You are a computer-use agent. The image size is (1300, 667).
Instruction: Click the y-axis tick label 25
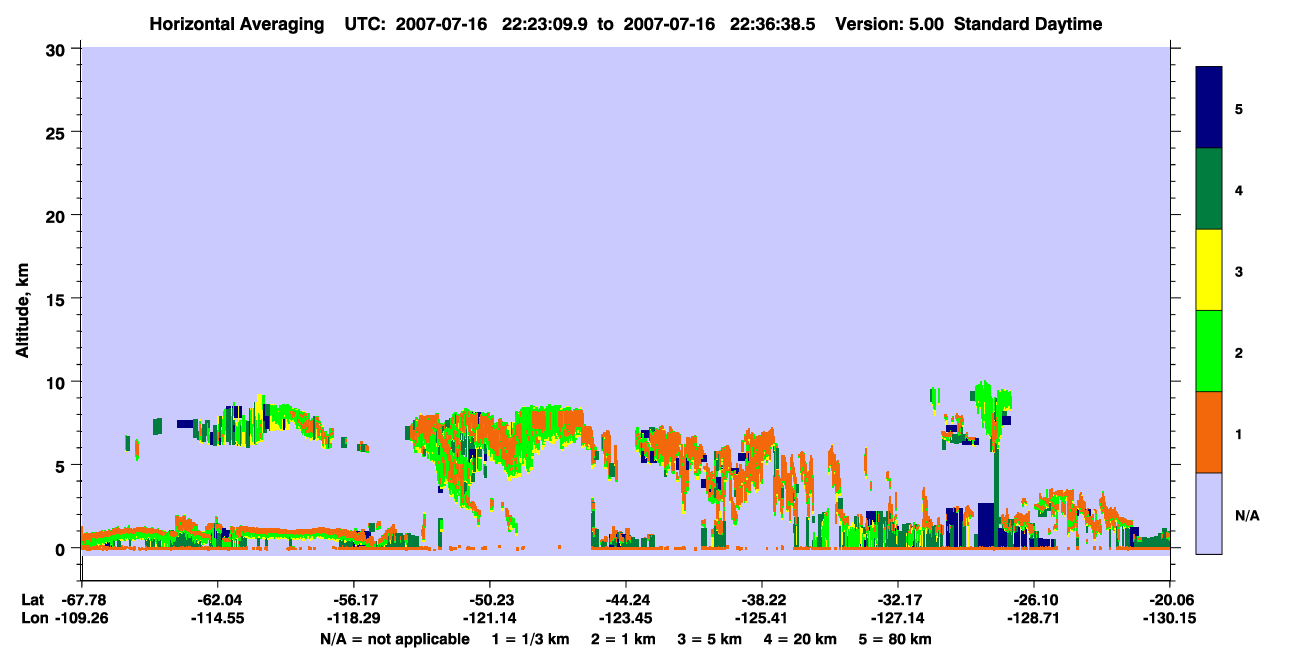pos(58,132)
